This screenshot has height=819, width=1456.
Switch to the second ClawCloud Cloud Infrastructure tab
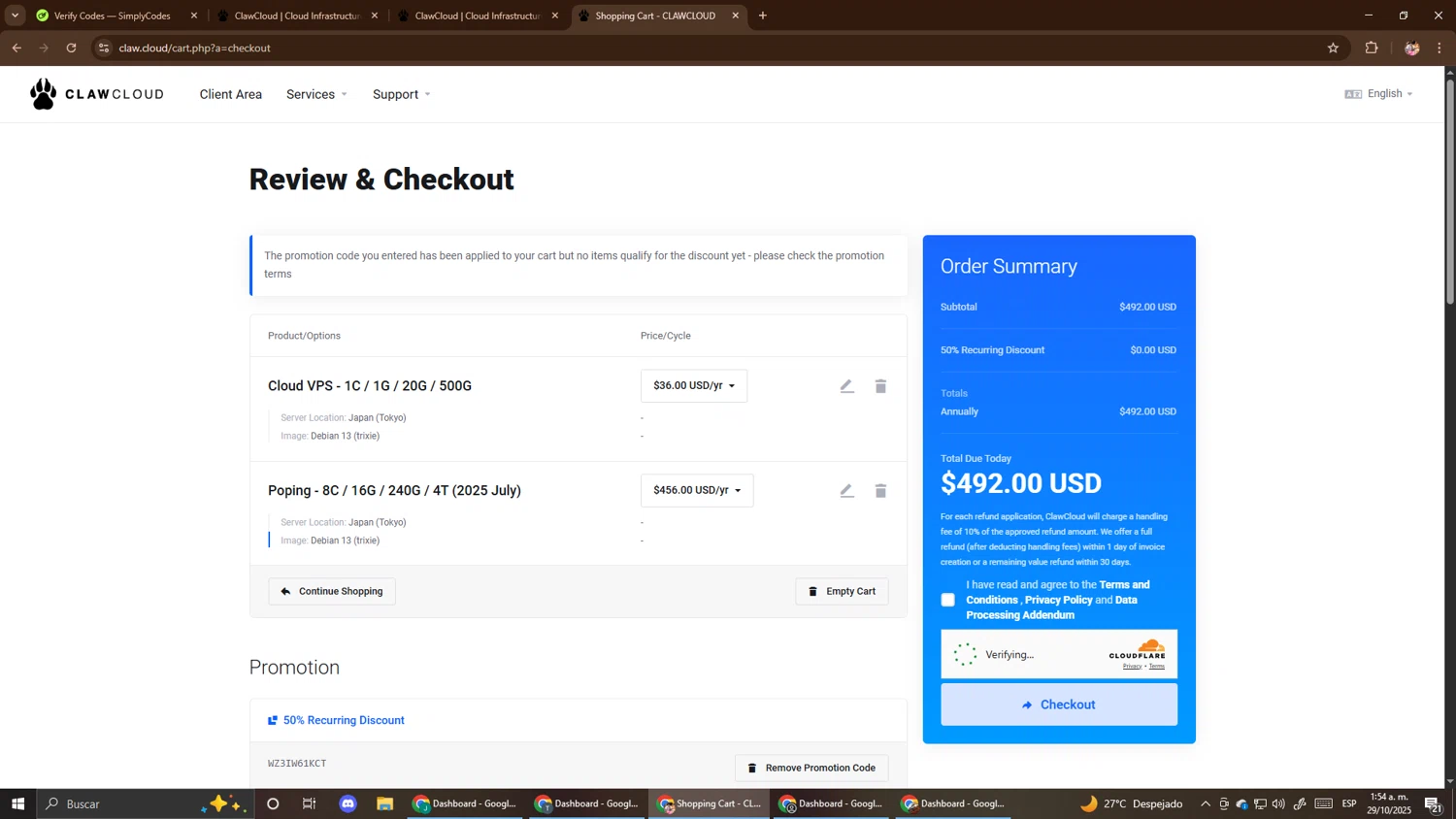tap(478, 16)
